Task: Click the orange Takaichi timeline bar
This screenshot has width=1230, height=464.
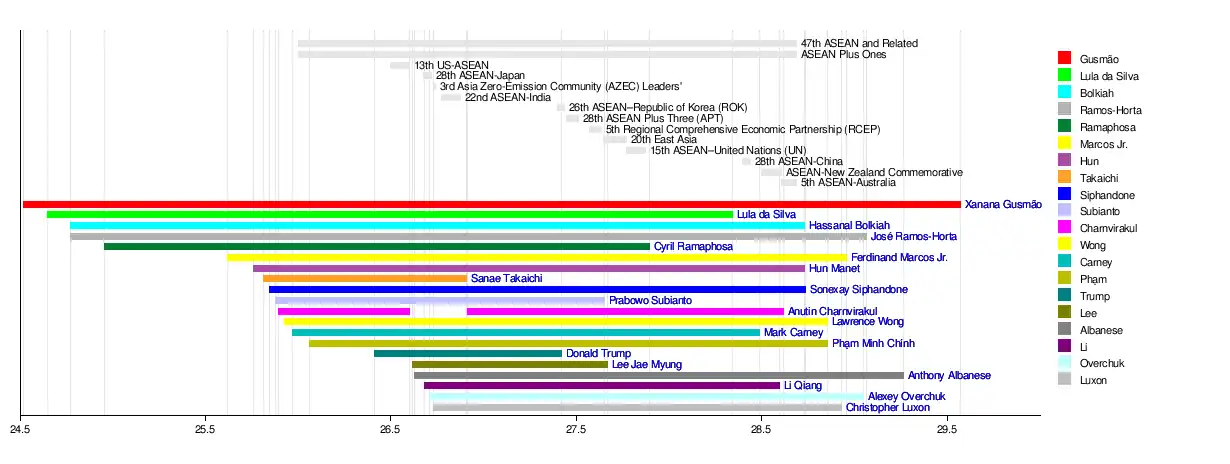Action: [365, 278]
